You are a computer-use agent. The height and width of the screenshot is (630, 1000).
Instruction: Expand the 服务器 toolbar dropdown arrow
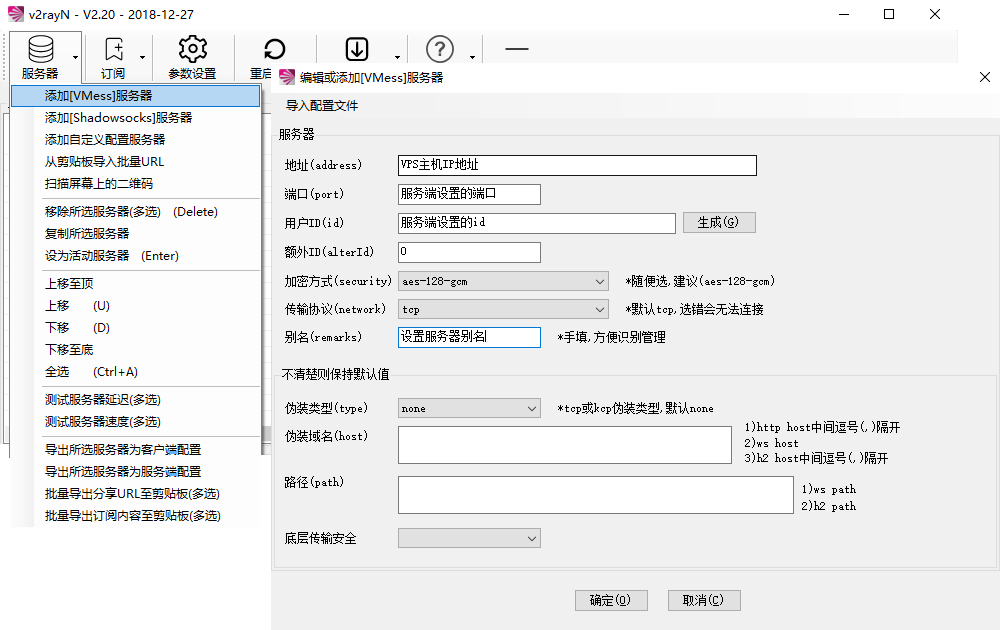(x=75, y=57)
